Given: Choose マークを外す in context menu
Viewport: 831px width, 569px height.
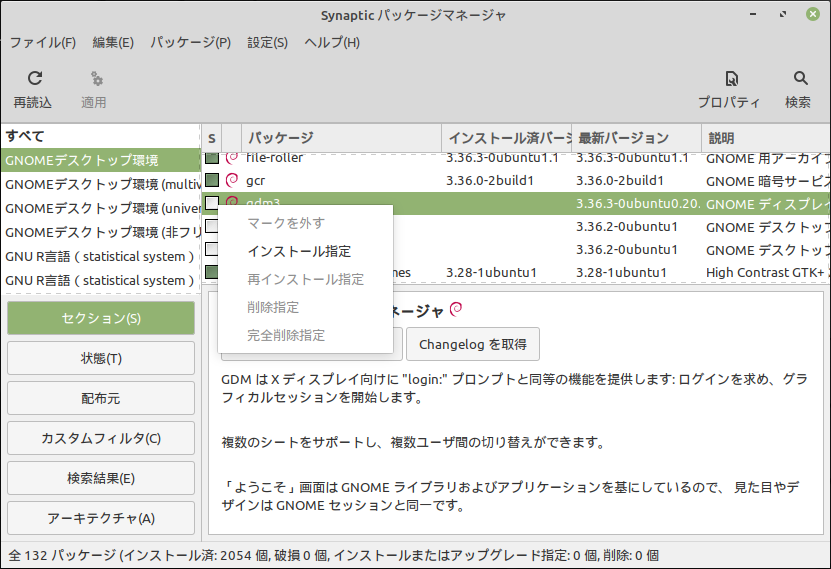Looking at the screenshot, I should pos(305,223).
